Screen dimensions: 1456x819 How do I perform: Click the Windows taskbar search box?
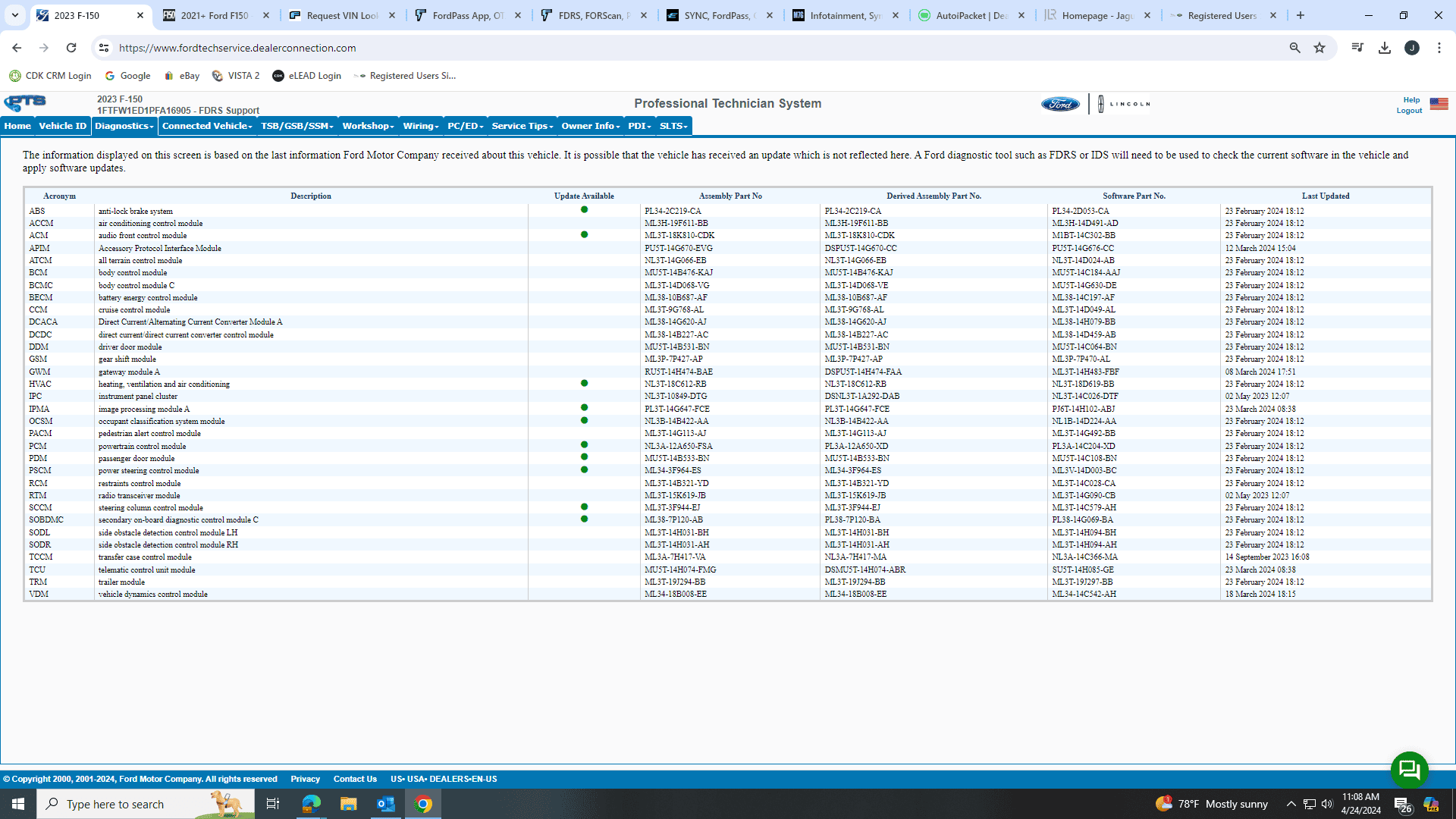(x=146, y=804)
